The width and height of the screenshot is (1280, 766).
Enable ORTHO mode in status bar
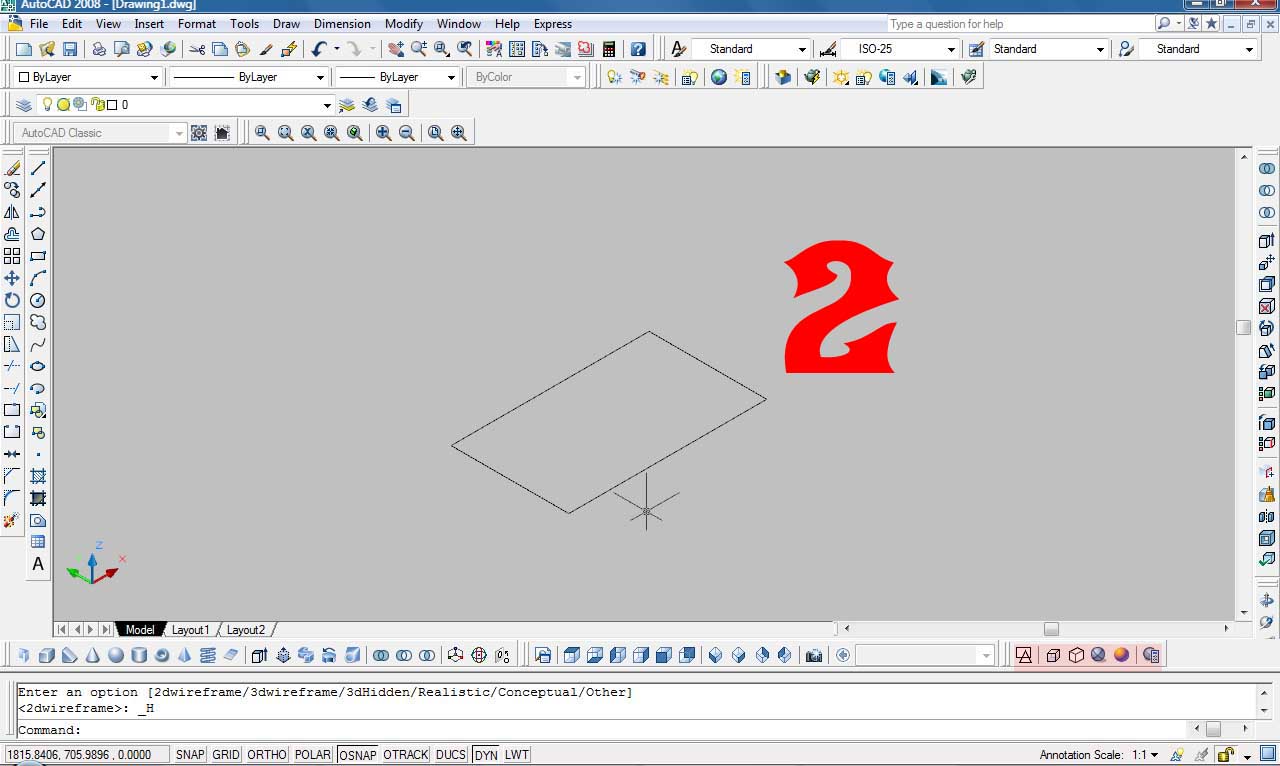click(266, 755)
